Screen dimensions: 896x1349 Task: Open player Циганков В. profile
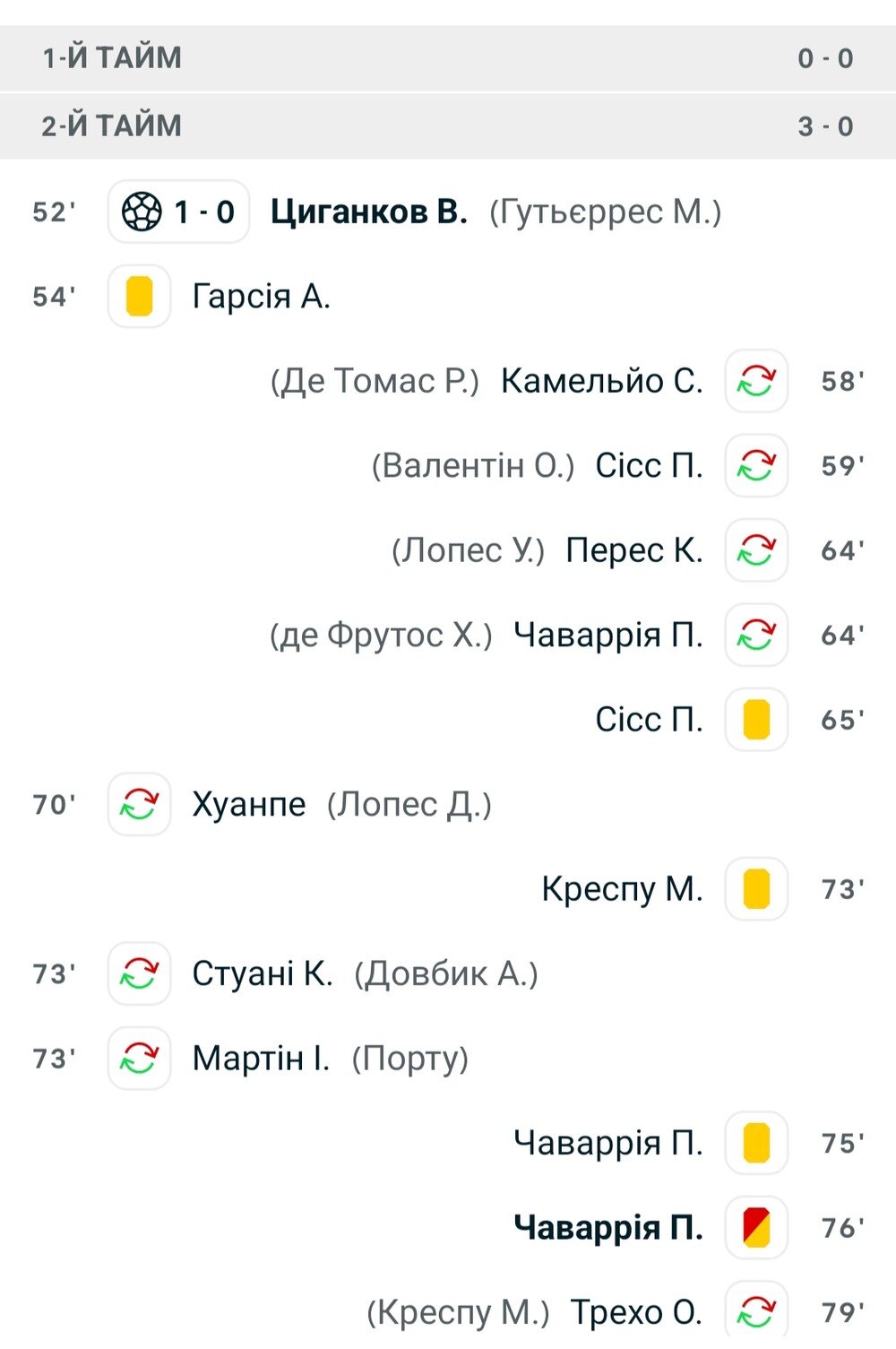pos(369,212)
